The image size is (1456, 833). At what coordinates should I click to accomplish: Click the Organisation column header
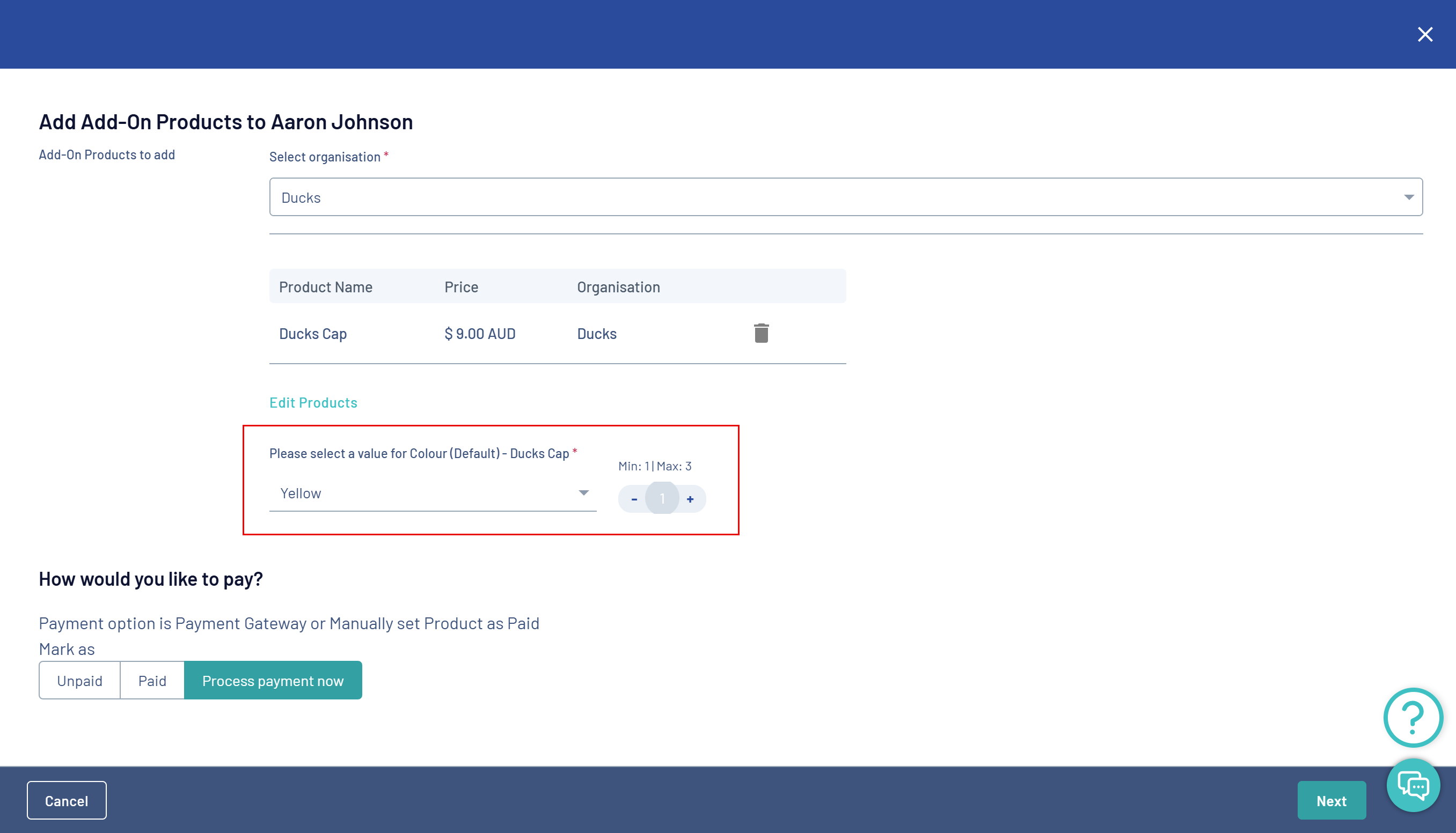618,286
